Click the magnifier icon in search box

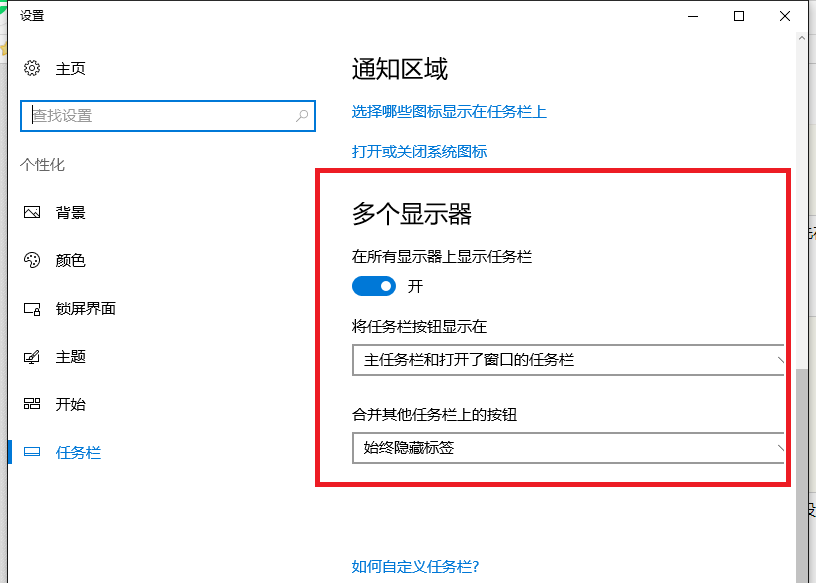(x=302, y=116)
